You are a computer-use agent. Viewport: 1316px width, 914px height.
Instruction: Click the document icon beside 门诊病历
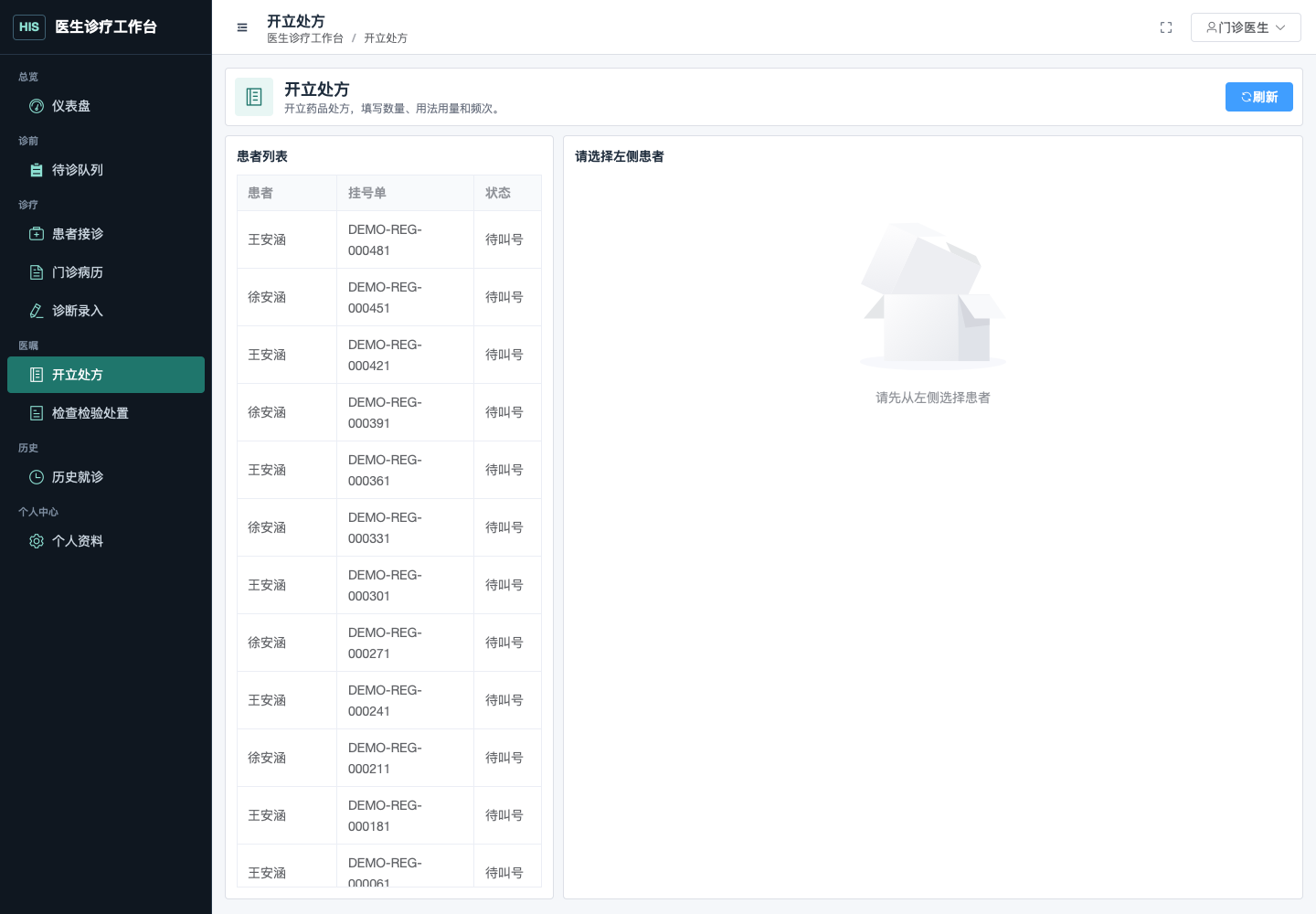pos(37,272)
